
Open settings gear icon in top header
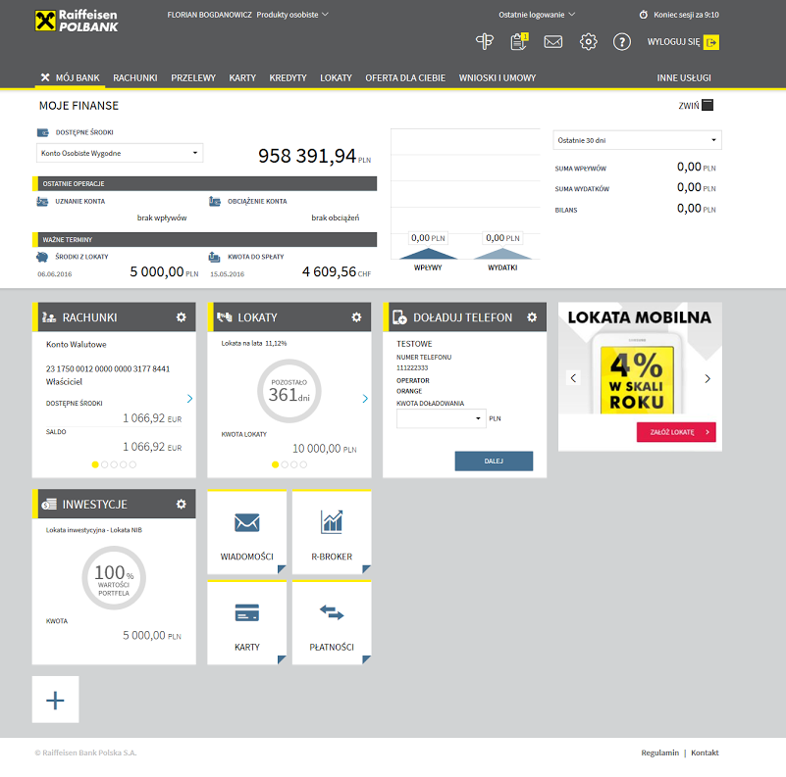tap(588, 42)
